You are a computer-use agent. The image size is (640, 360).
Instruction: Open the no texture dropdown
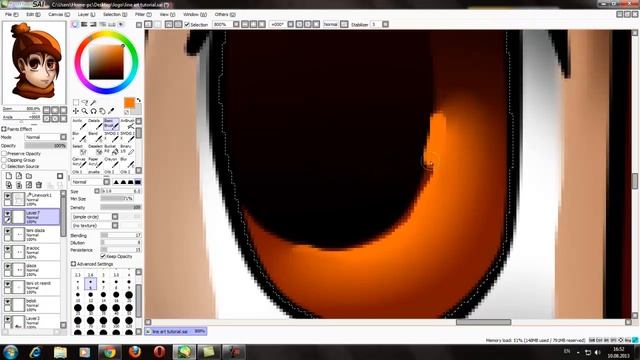tap(115, 225)
